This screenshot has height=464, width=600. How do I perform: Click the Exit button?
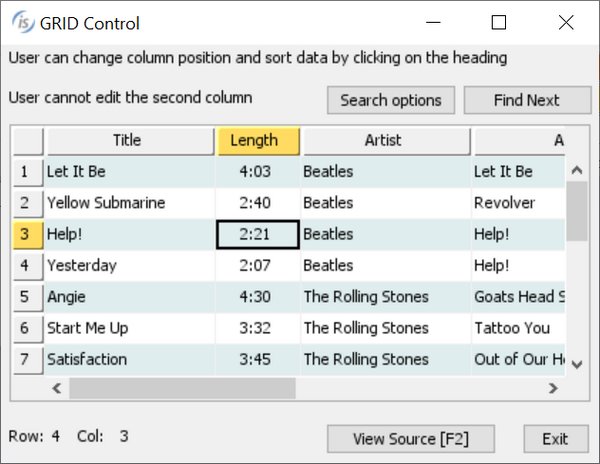555,438
